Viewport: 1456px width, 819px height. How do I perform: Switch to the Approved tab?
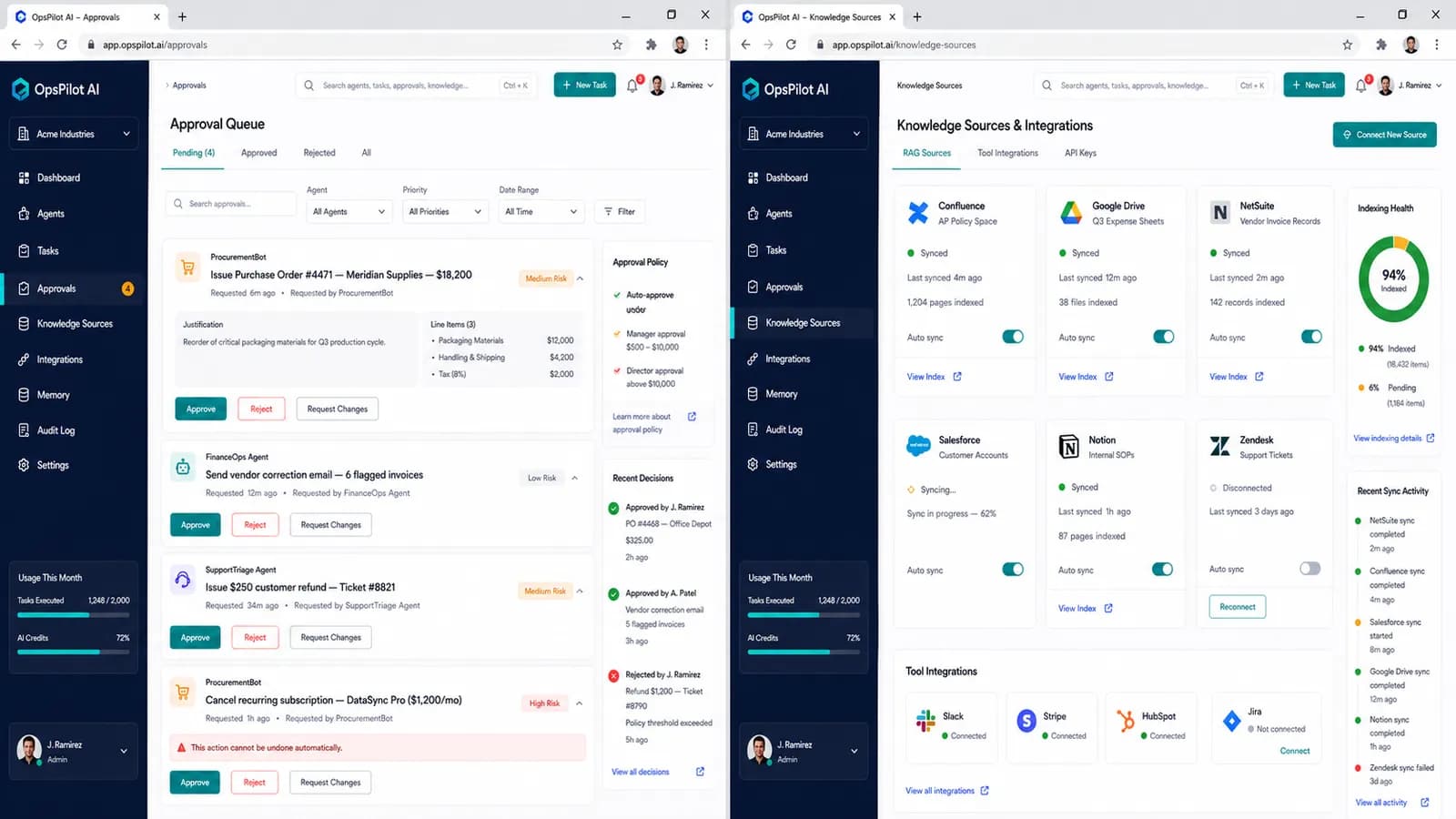click(259, 153)
